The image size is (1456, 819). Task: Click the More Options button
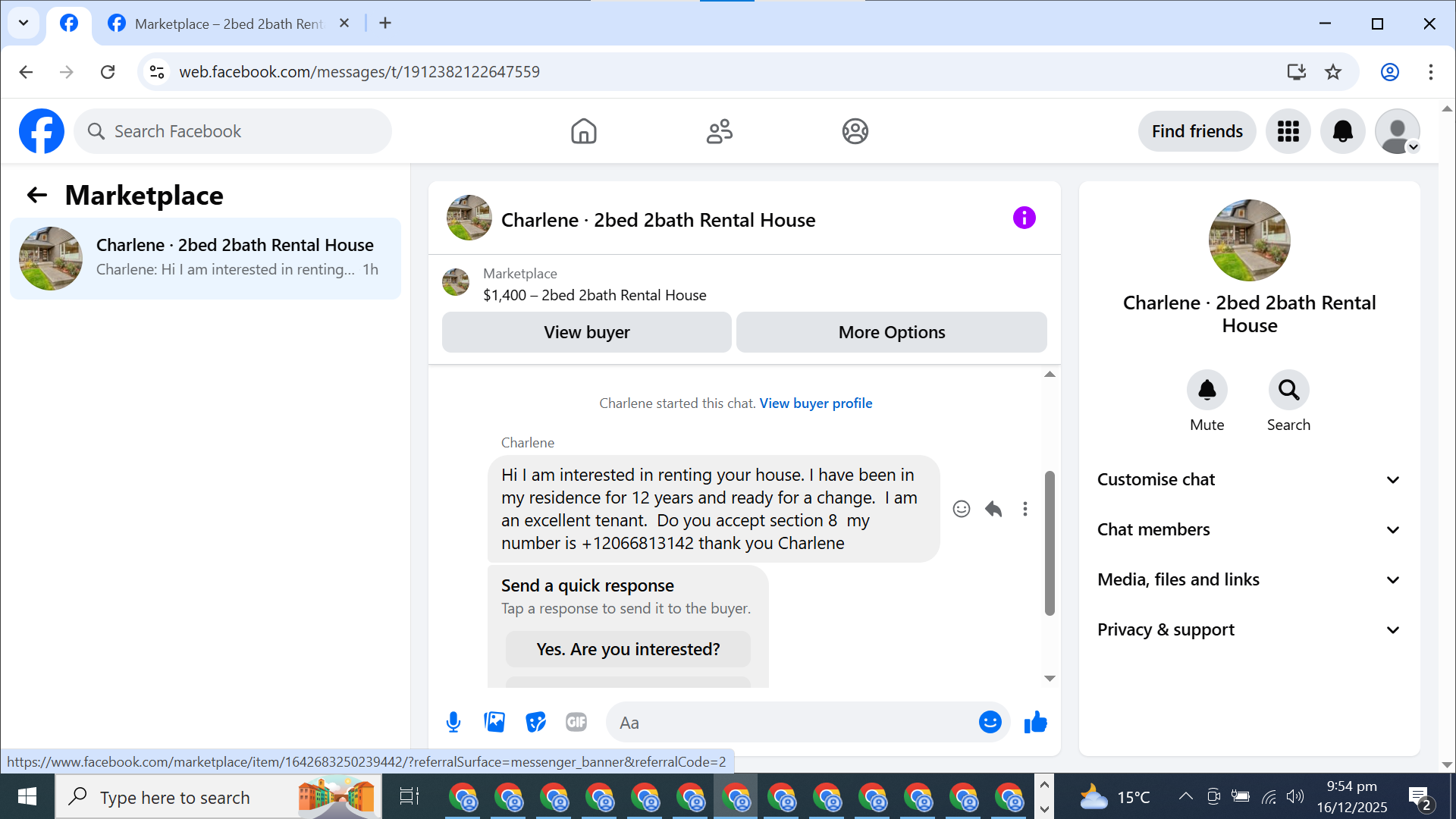tap(891, 332)
